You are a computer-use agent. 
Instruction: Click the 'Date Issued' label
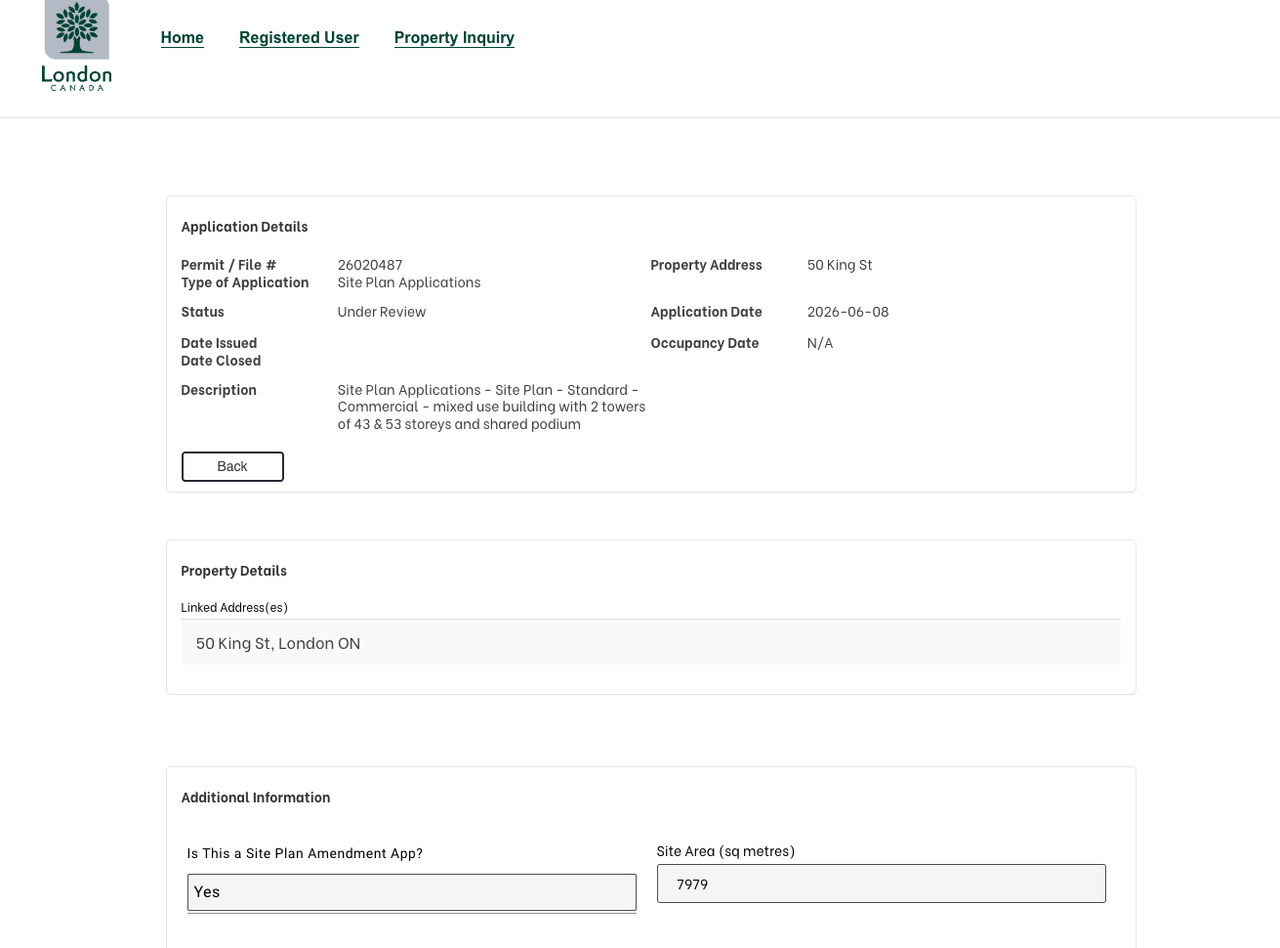pos(219,343)
